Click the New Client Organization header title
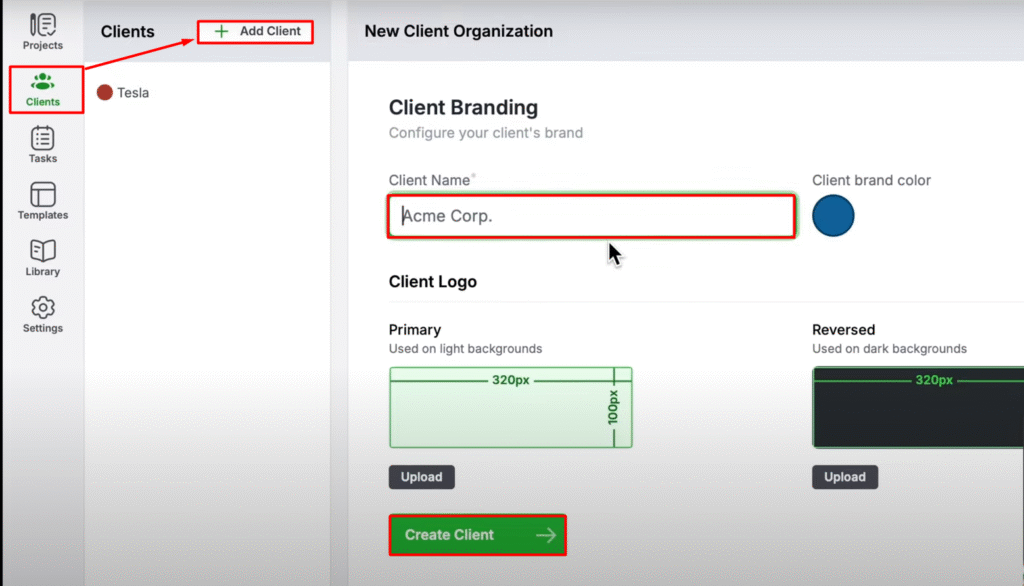The image size is (1024, 586). pyautogui.click(x=458, y=32)
